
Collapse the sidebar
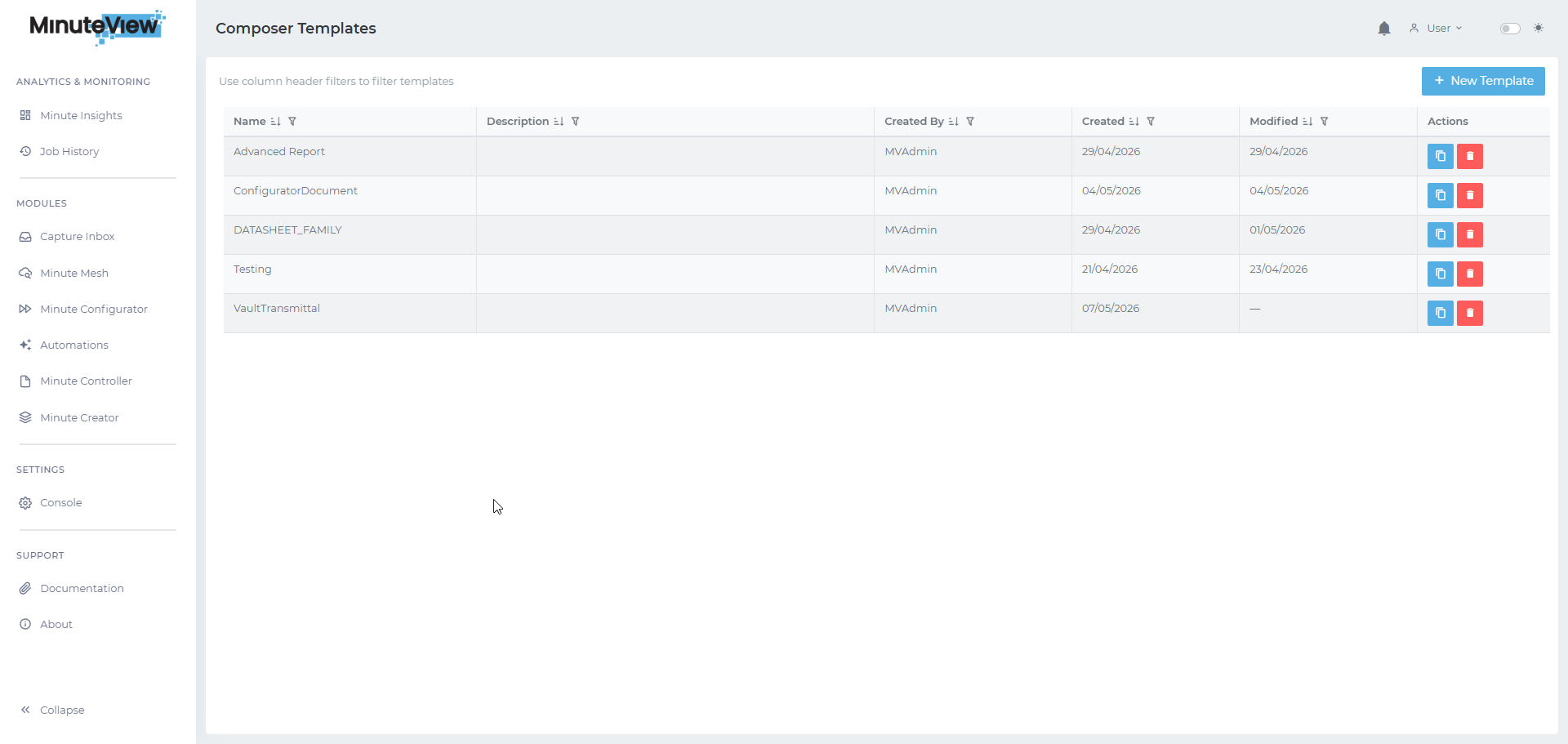click(52, 710)
